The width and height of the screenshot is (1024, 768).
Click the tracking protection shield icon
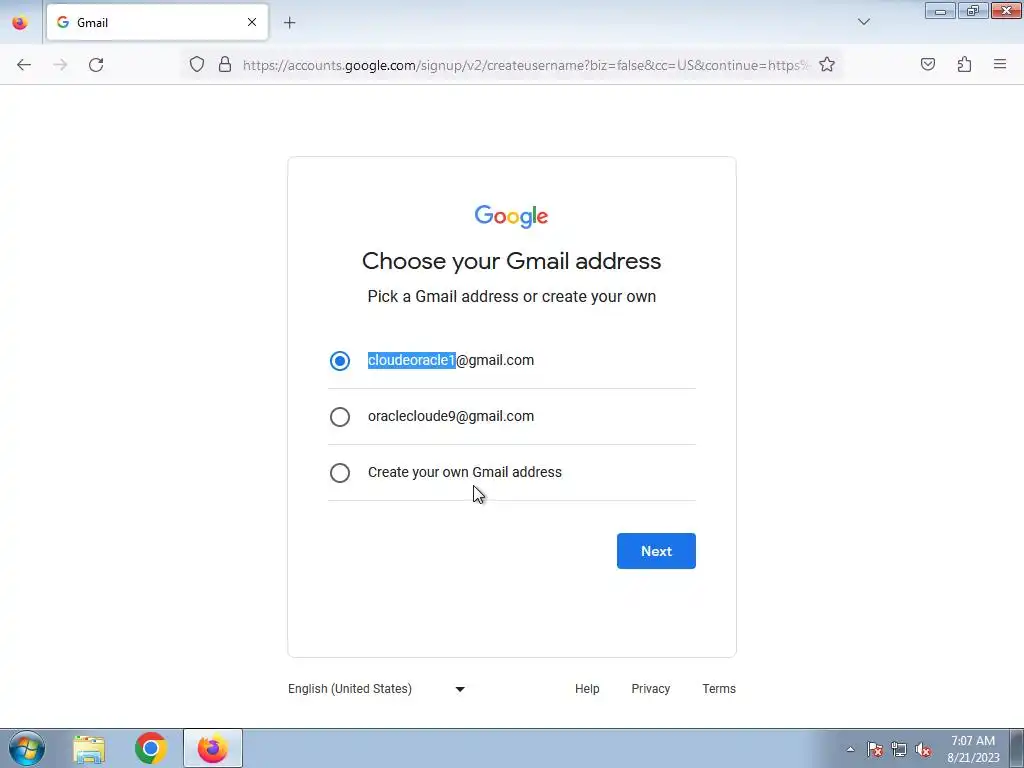coord(197,65)
